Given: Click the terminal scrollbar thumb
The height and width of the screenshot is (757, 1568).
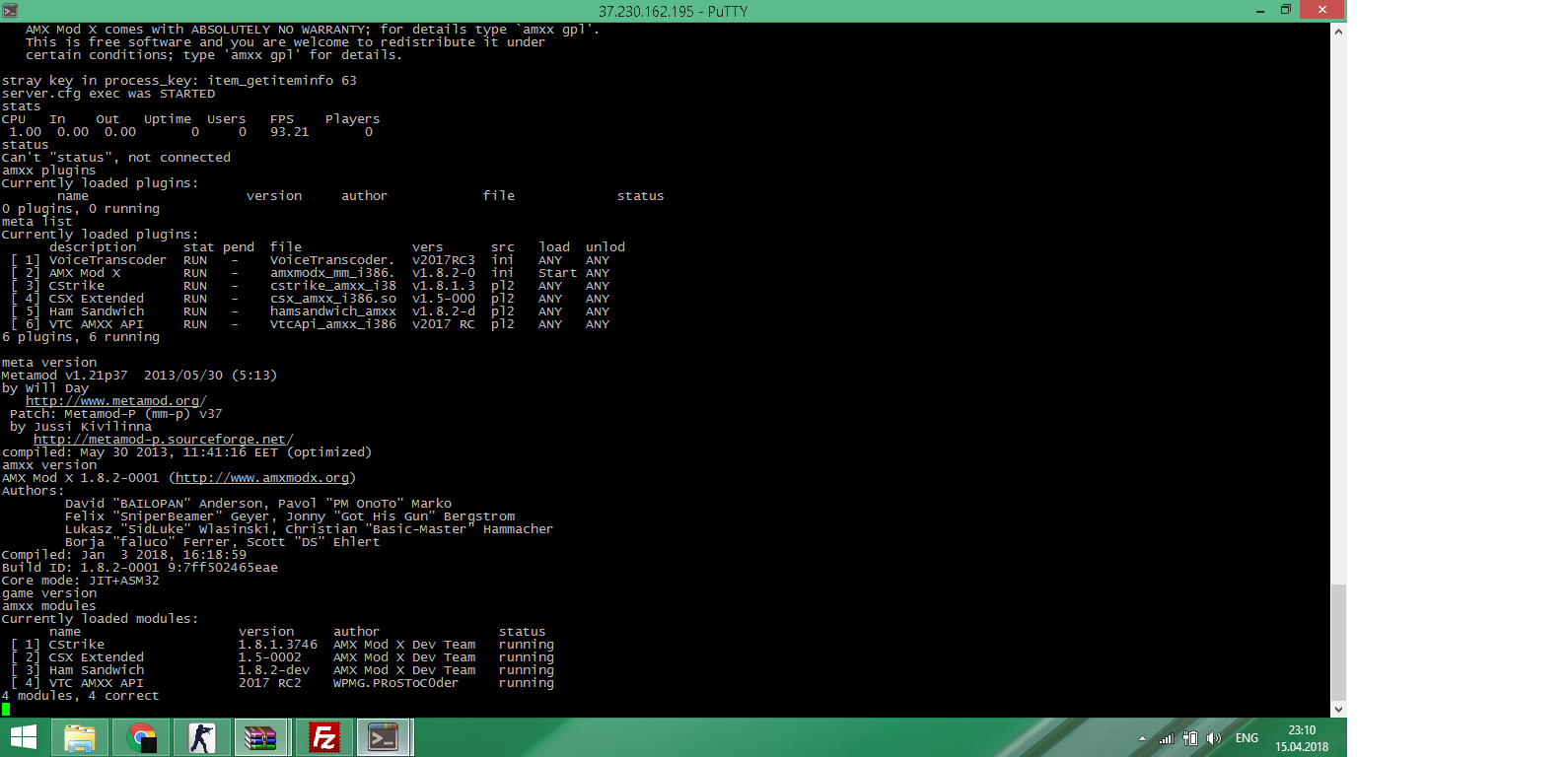Looking at the screenshot, I should 1338,642.
